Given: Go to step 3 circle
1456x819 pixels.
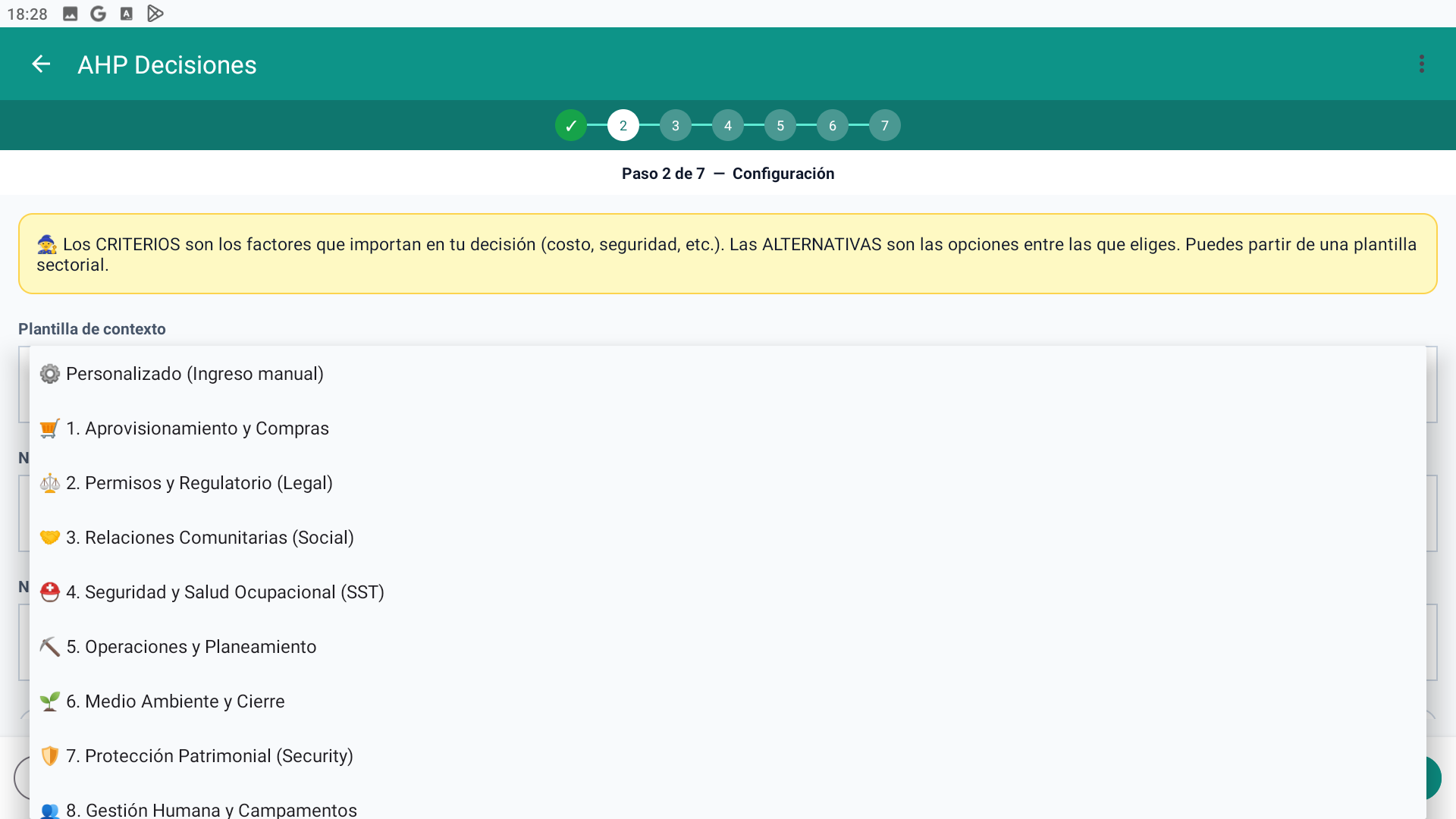Looking at the screenshot, I should [x=676, y=125].
